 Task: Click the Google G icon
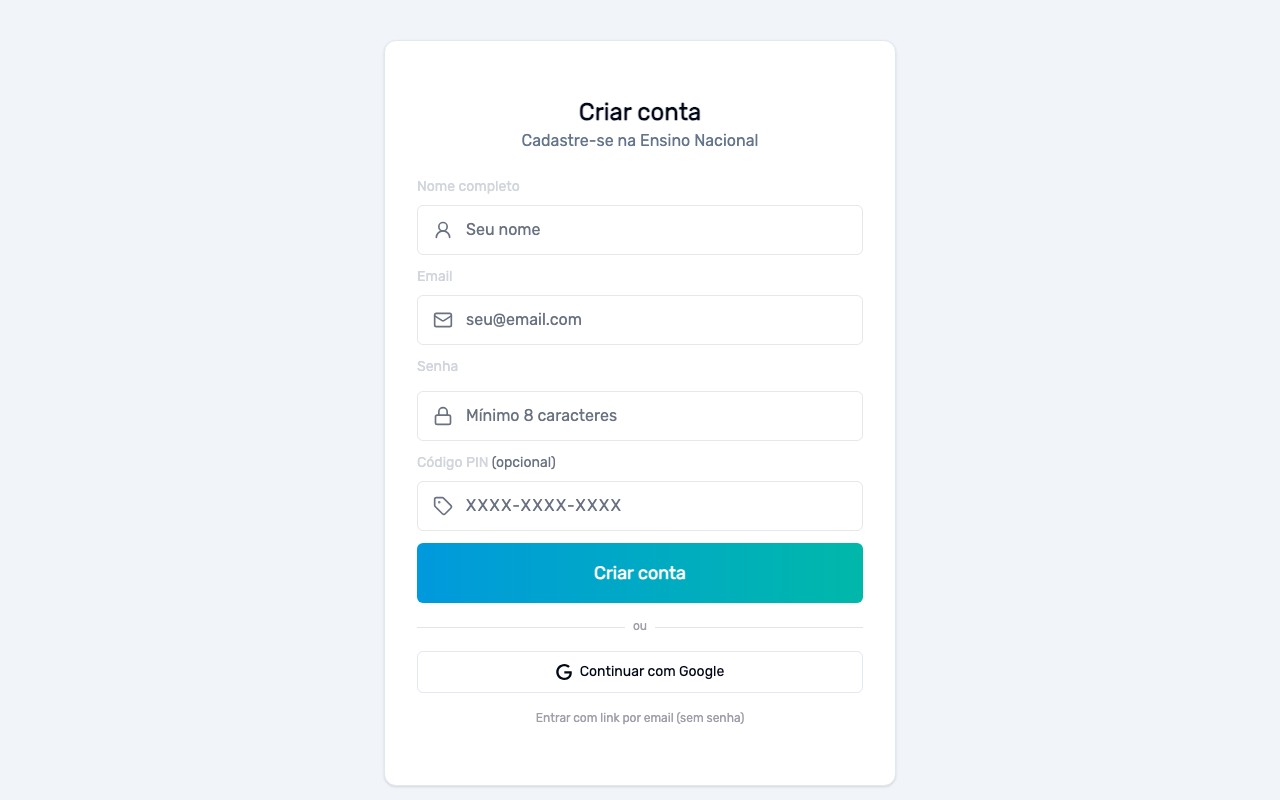pos(563,671)
